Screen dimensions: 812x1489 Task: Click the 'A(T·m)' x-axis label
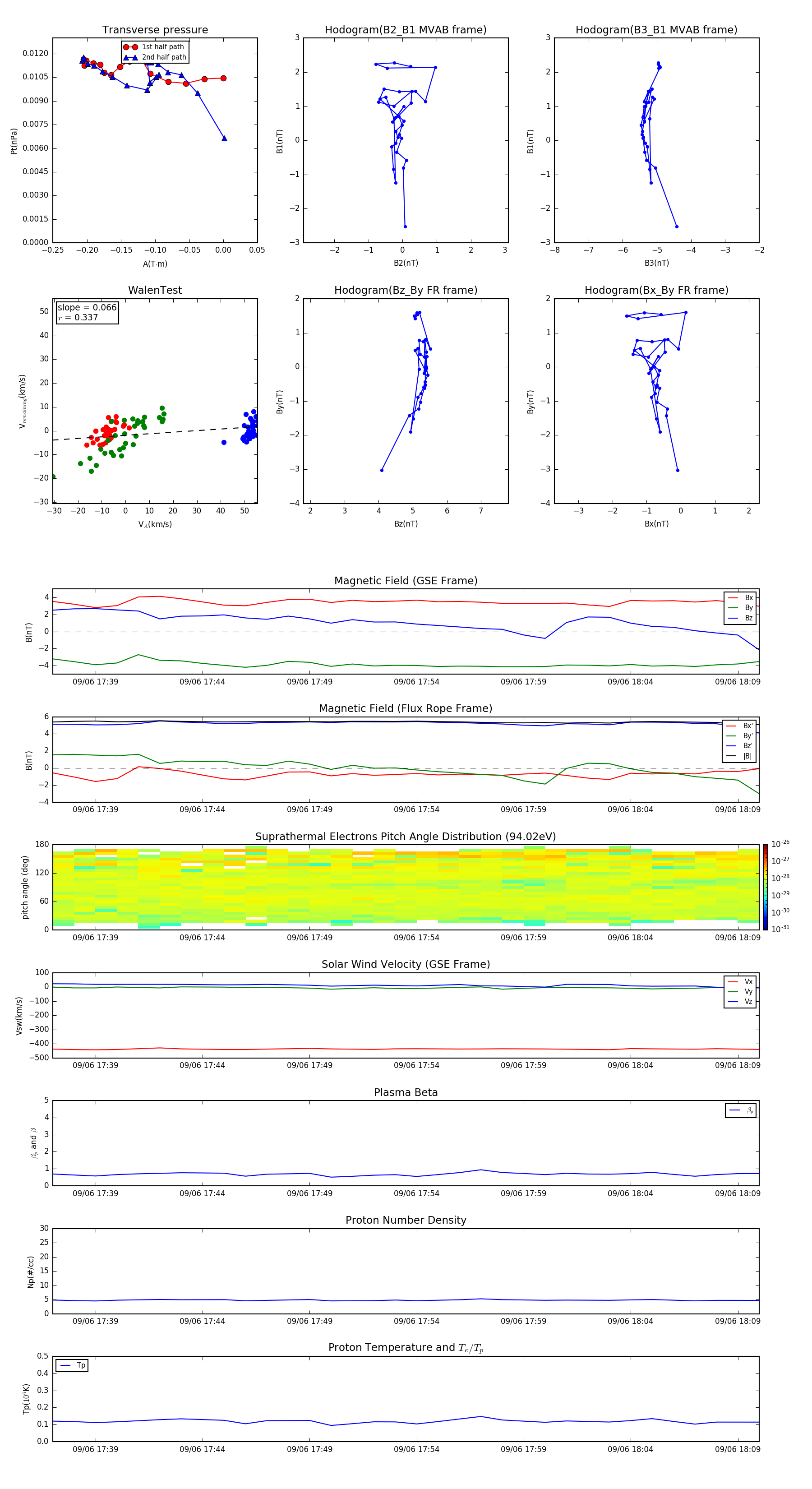tap(155, 264)
